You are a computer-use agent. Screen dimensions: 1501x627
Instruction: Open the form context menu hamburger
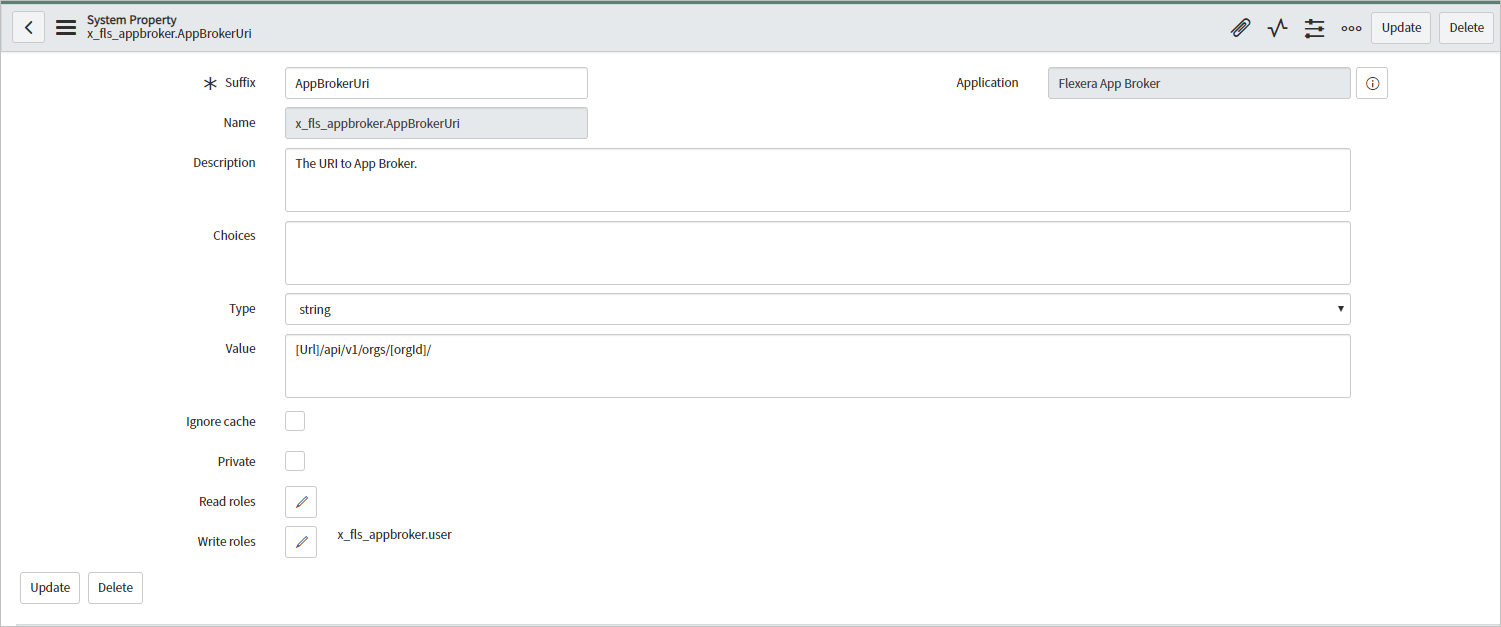[66, 28]
